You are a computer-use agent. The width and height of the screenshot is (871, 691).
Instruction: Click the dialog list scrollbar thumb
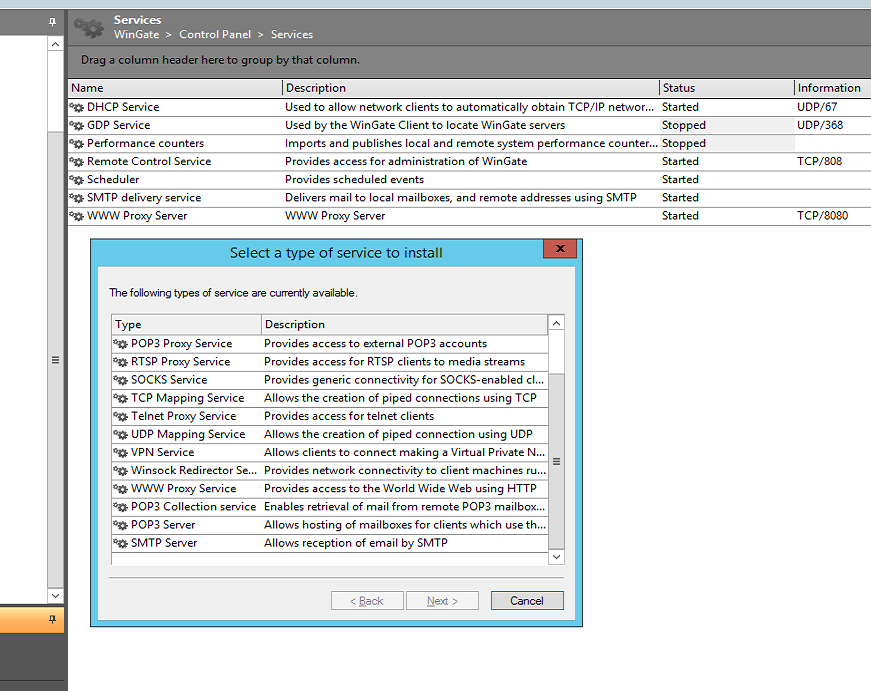(x=556, y=461)
